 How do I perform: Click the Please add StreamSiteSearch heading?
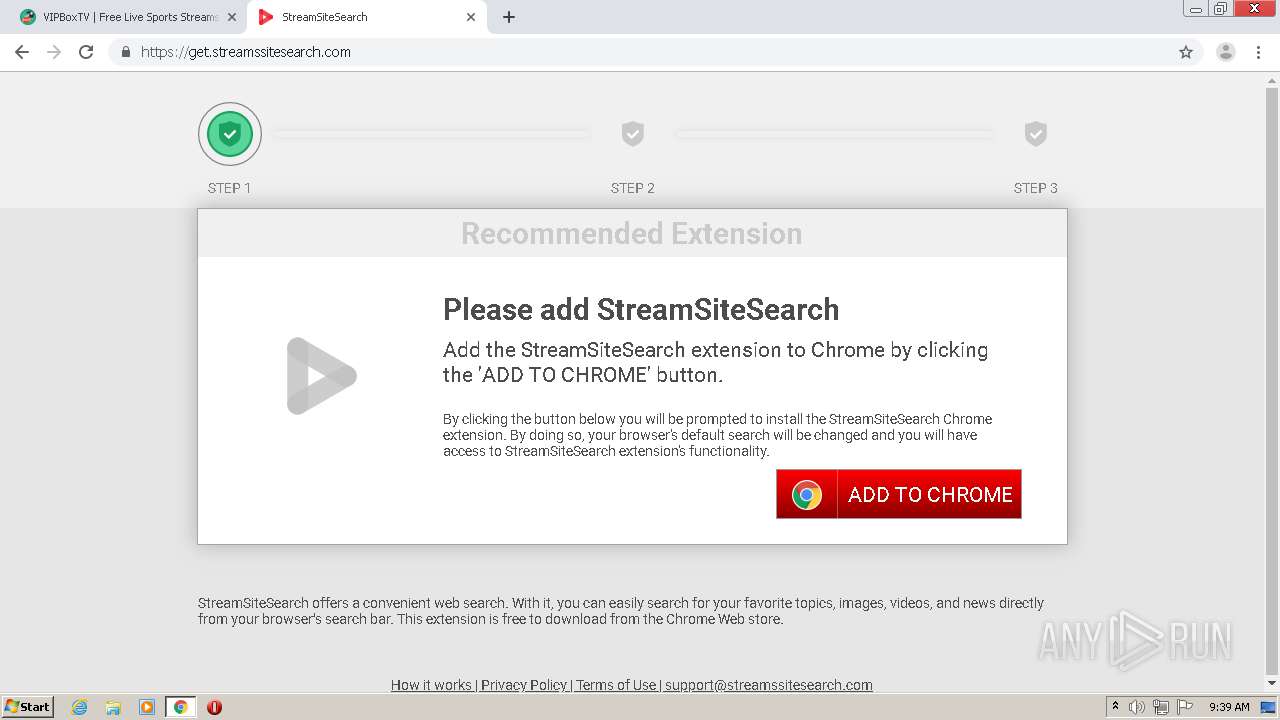click(x=641, y=309)
